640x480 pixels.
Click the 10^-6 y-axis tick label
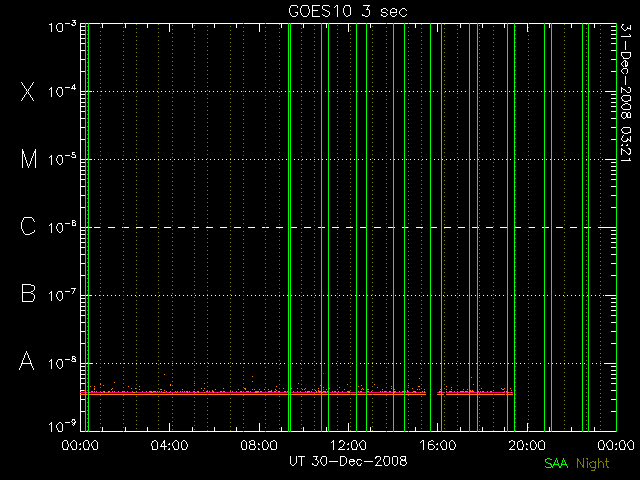click(x=62, y=227)
